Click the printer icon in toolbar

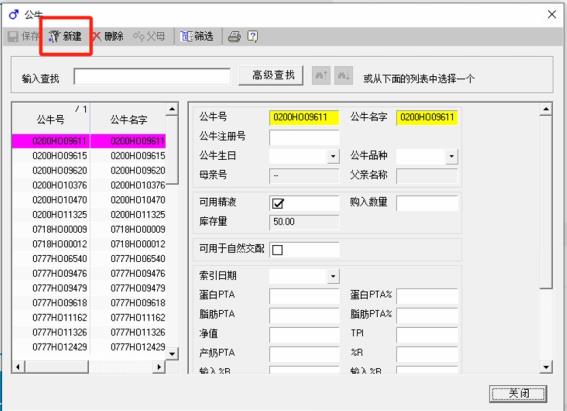[x=234, y=37]
